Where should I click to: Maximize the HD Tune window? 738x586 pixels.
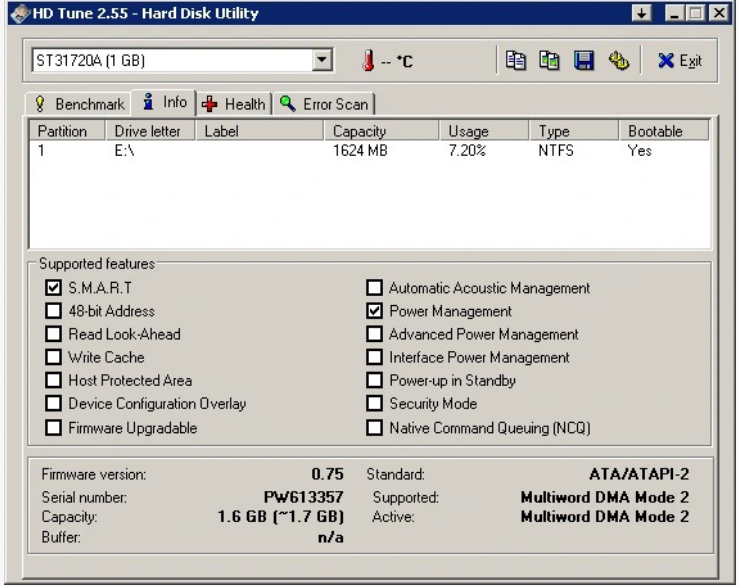click(696, 13)
